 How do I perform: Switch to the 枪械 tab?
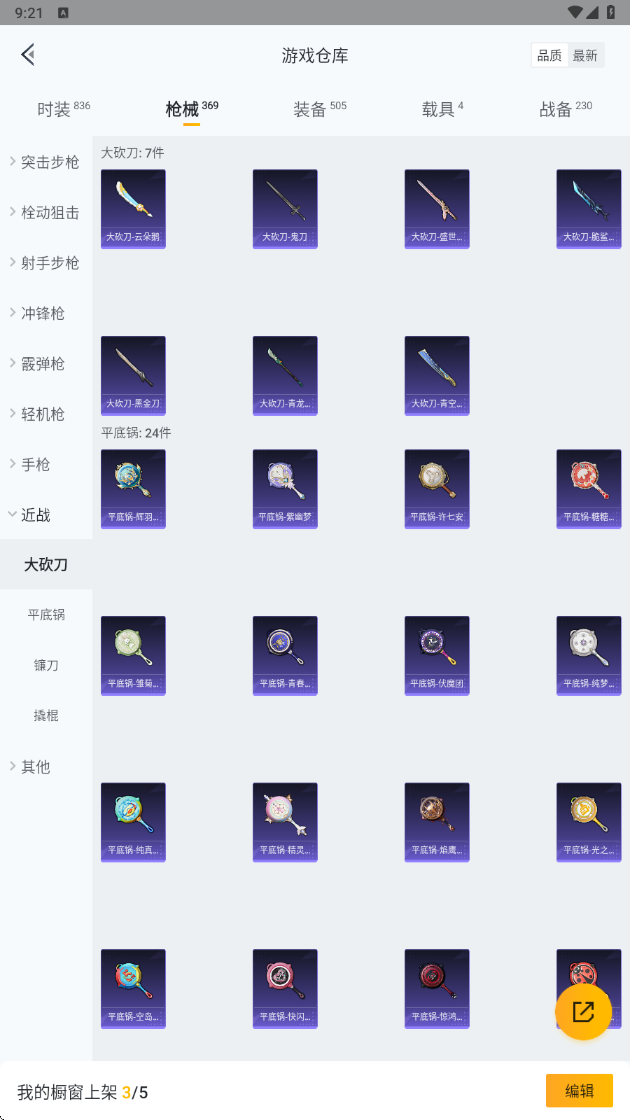[x=191, y=109]
